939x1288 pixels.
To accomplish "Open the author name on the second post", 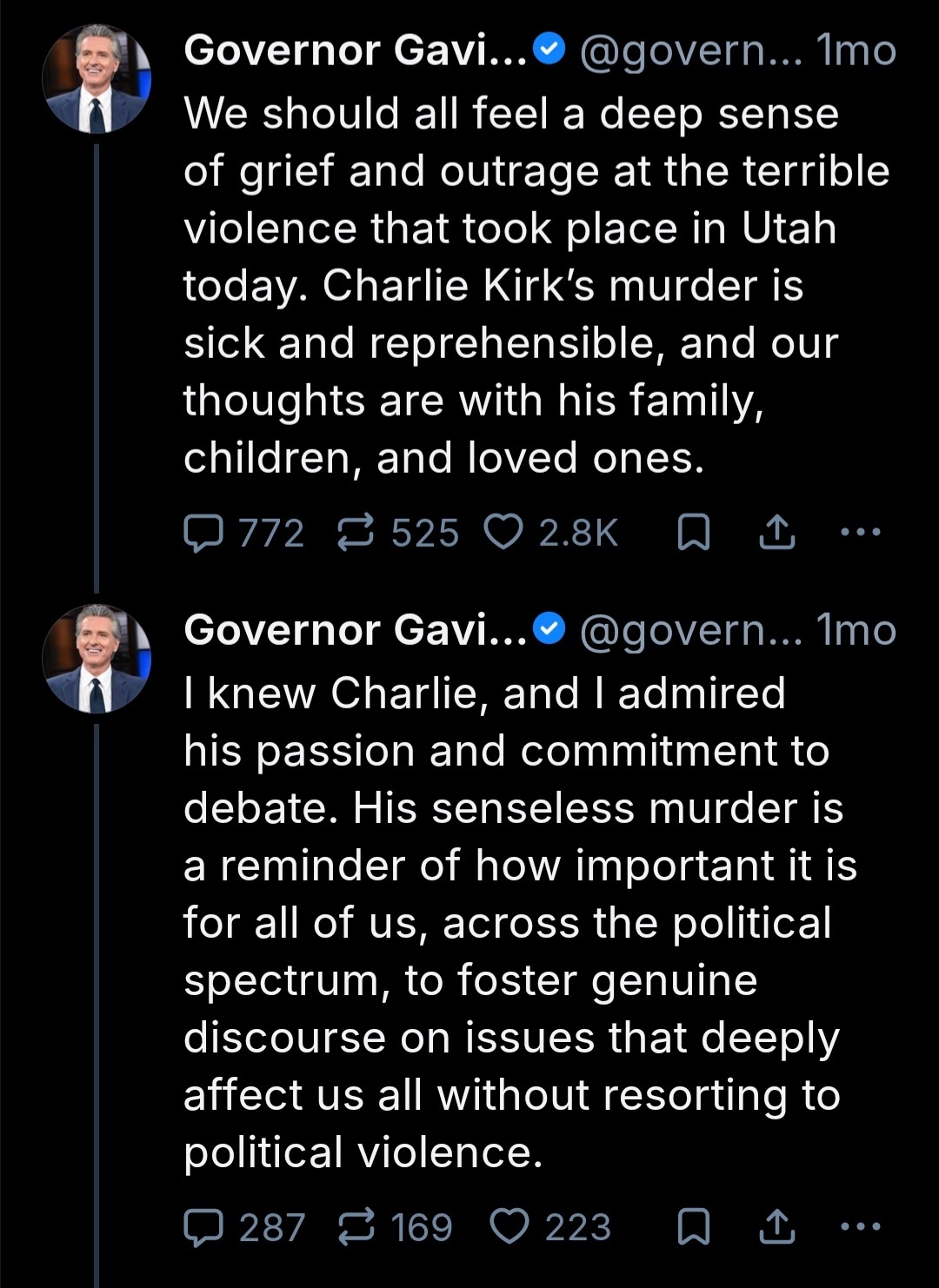I will pos(355,630).
